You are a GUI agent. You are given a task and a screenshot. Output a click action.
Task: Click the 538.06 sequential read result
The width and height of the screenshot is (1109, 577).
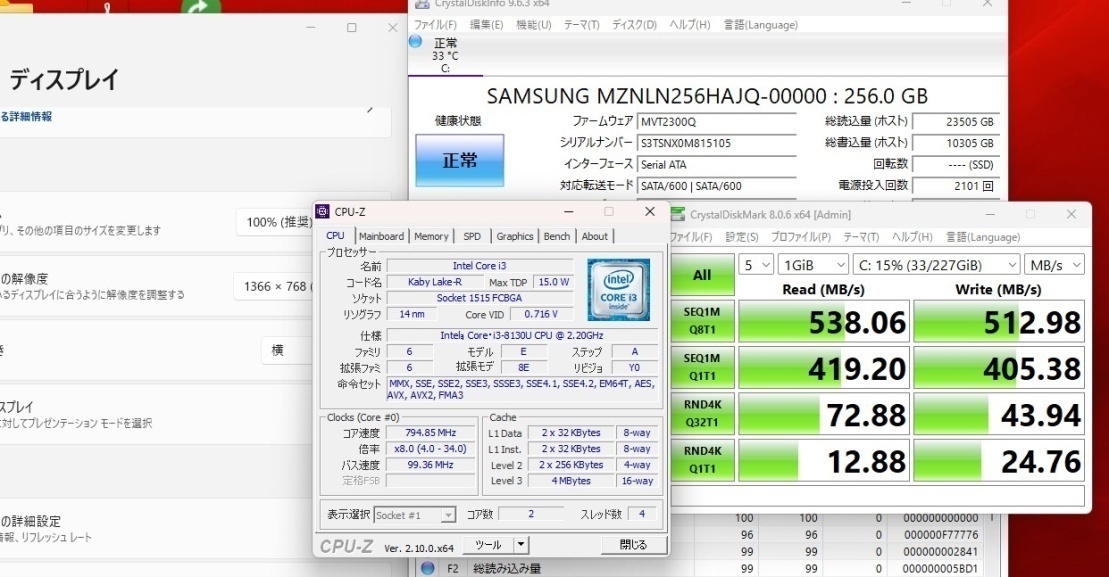tap(824, 322)
